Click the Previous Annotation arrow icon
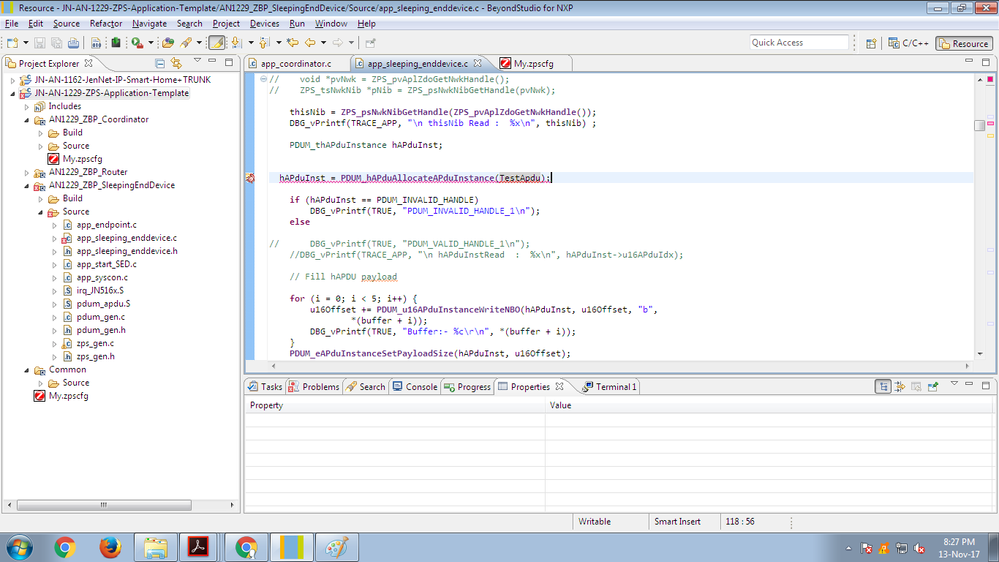The height and width of the screenshot is (562, 999). click(x=264, y=43)
